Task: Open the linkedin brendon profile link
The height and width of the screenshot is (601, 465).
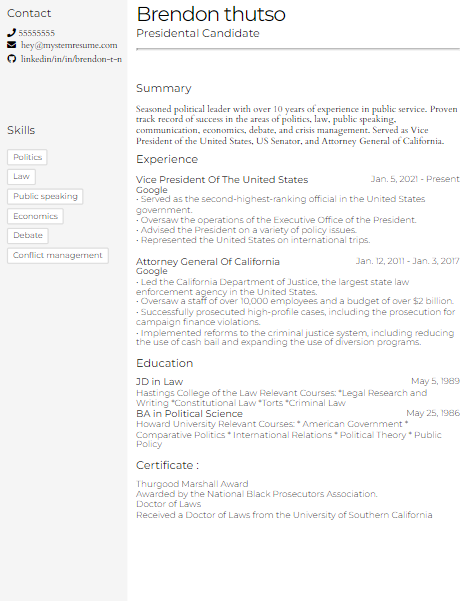Action: 71,59
